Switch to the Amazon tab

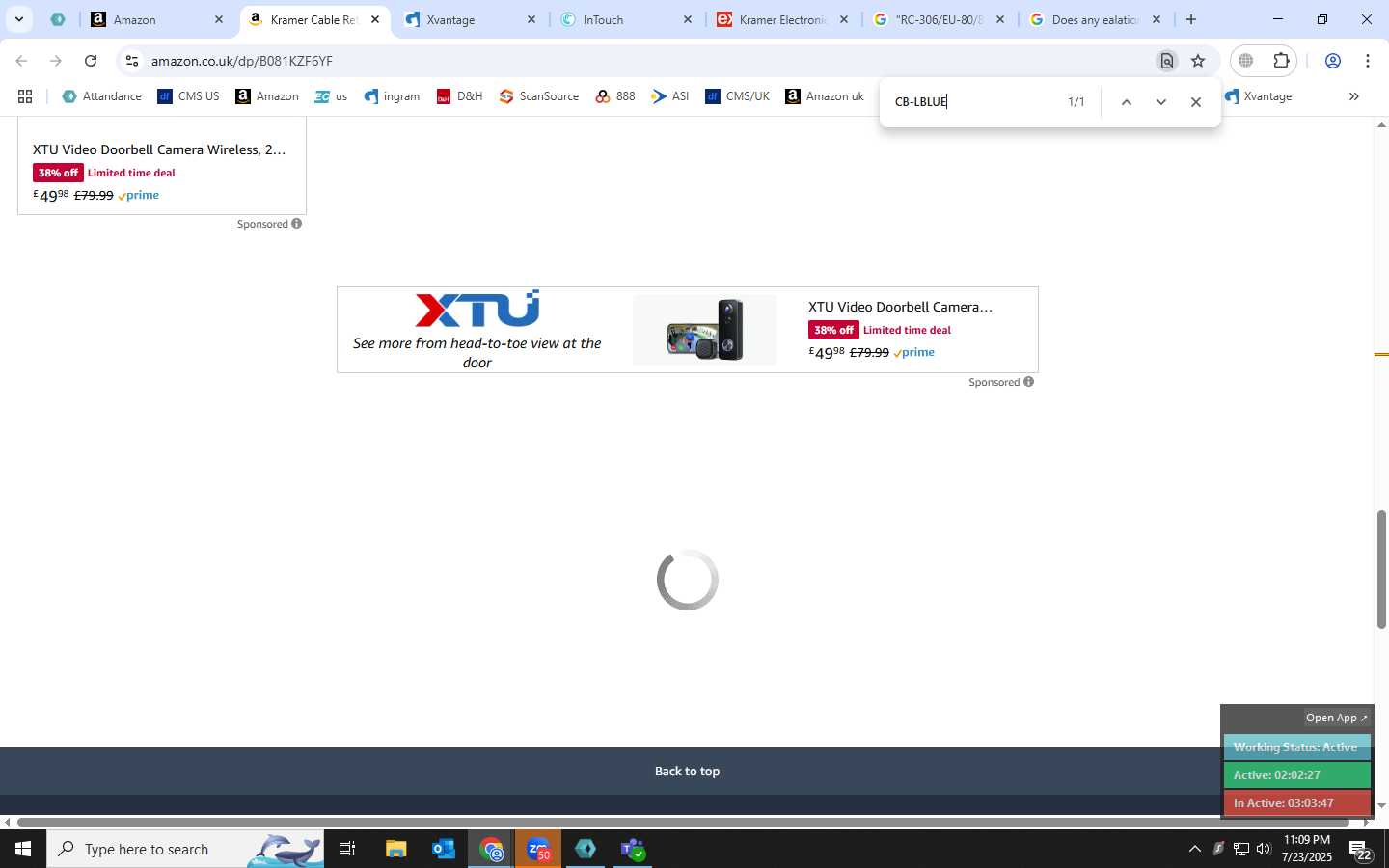[154, 19]
